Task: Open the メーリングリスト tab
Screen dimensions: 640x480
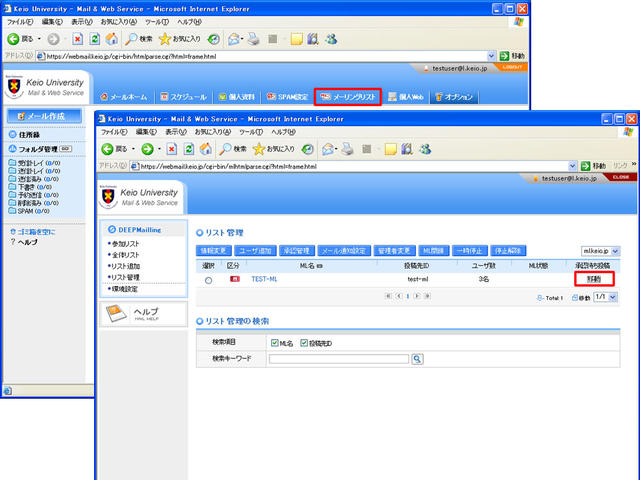Action: coord(346,96)
